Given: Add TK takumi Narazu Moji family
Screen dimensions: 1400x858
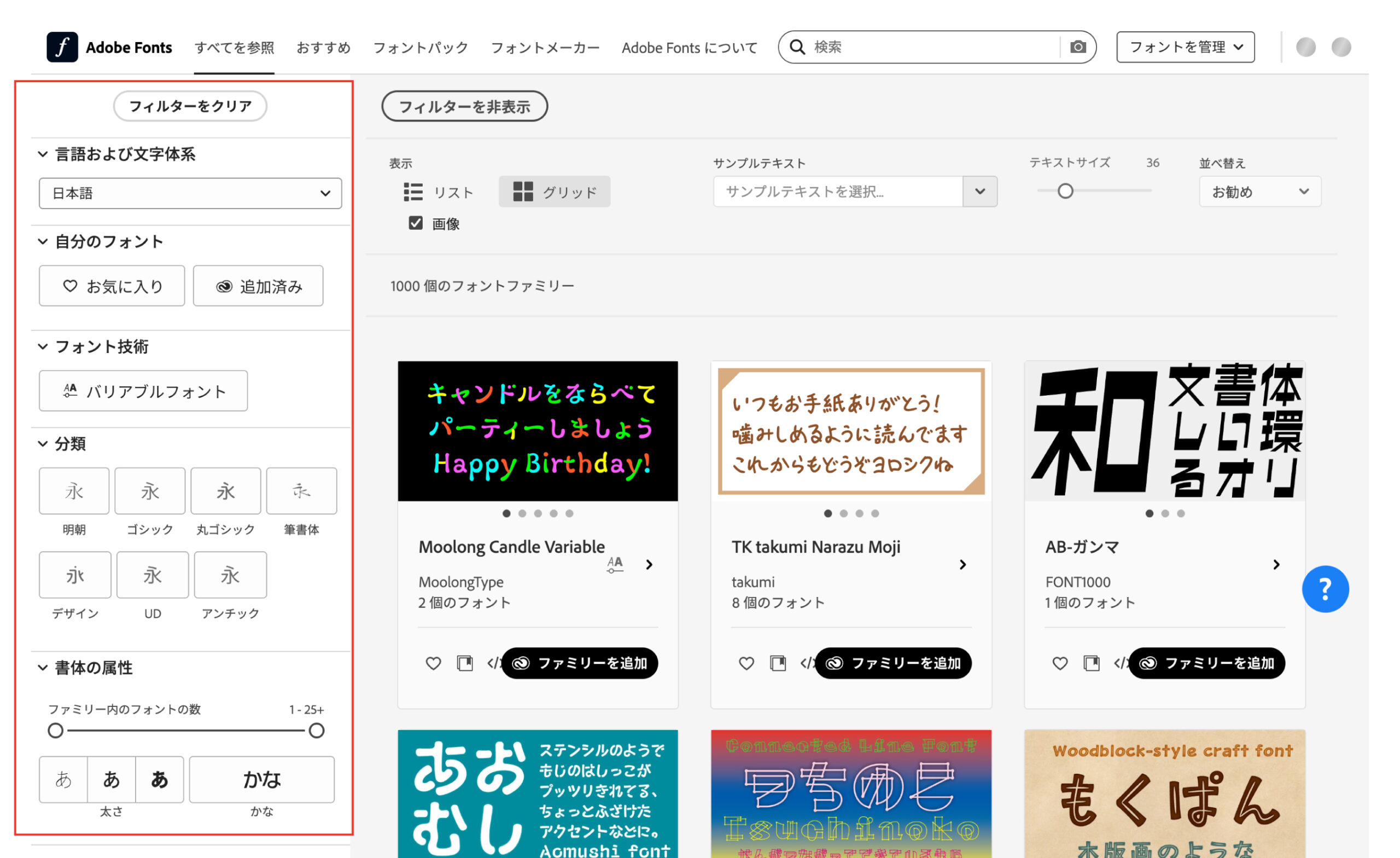Looking at the screenshot, I should (x=893, y=663).
